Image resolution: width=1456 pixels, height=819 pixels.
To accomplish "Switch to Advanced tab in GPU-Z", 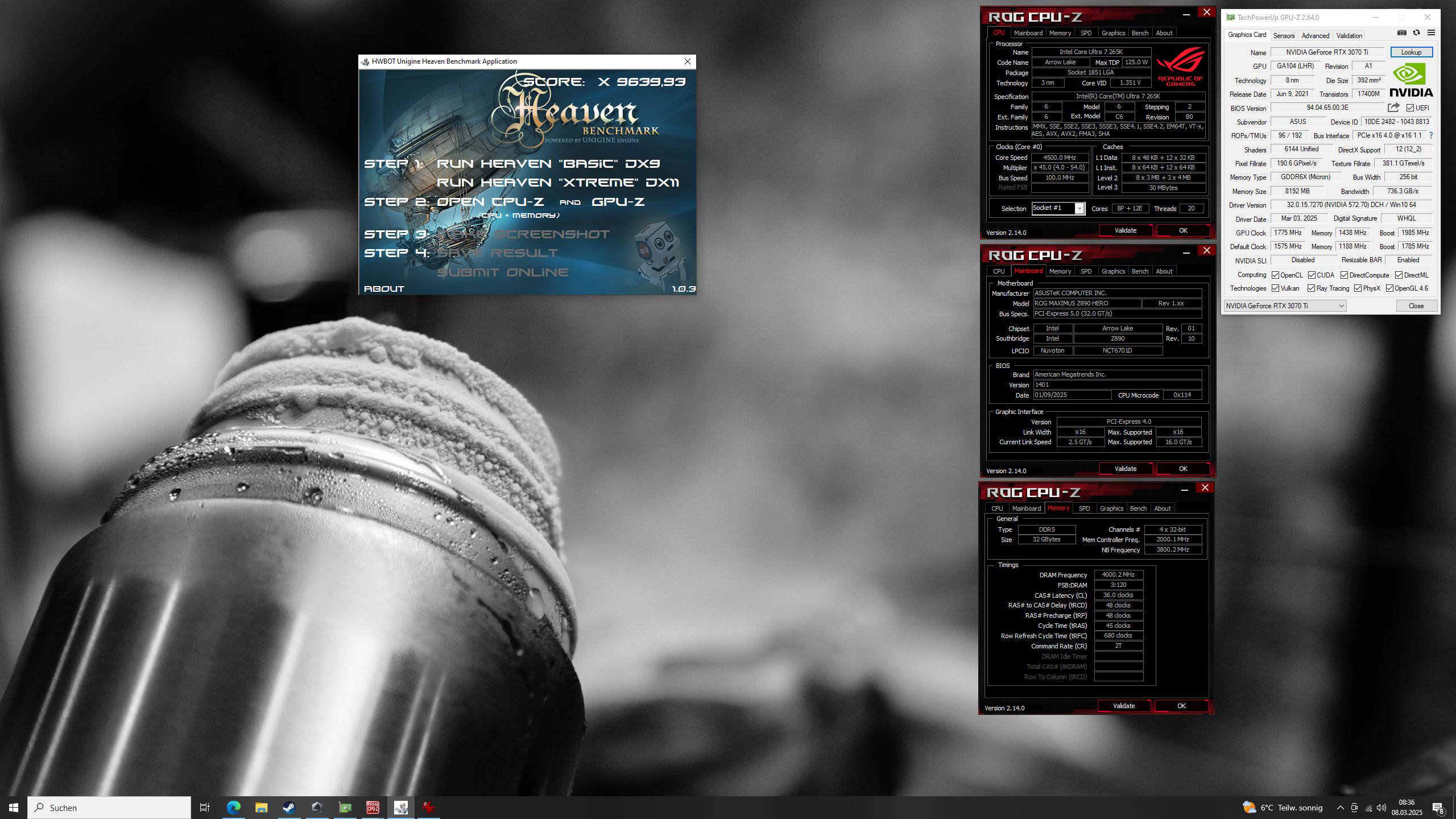I will tap(1316, 35).
